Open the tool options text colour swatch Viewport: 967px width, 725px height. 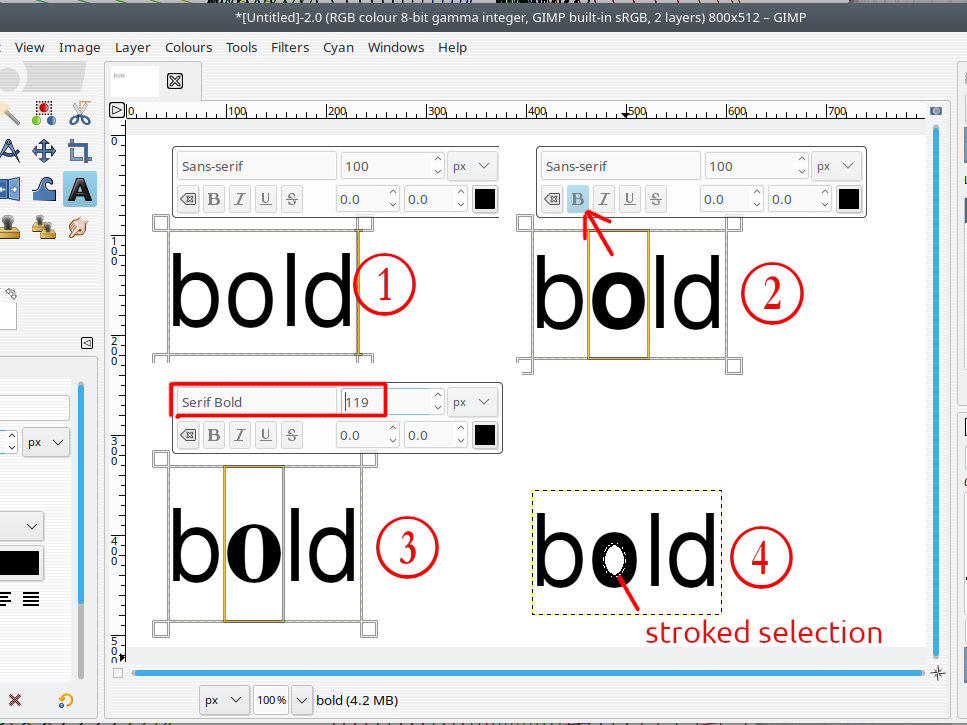point(20,563)
